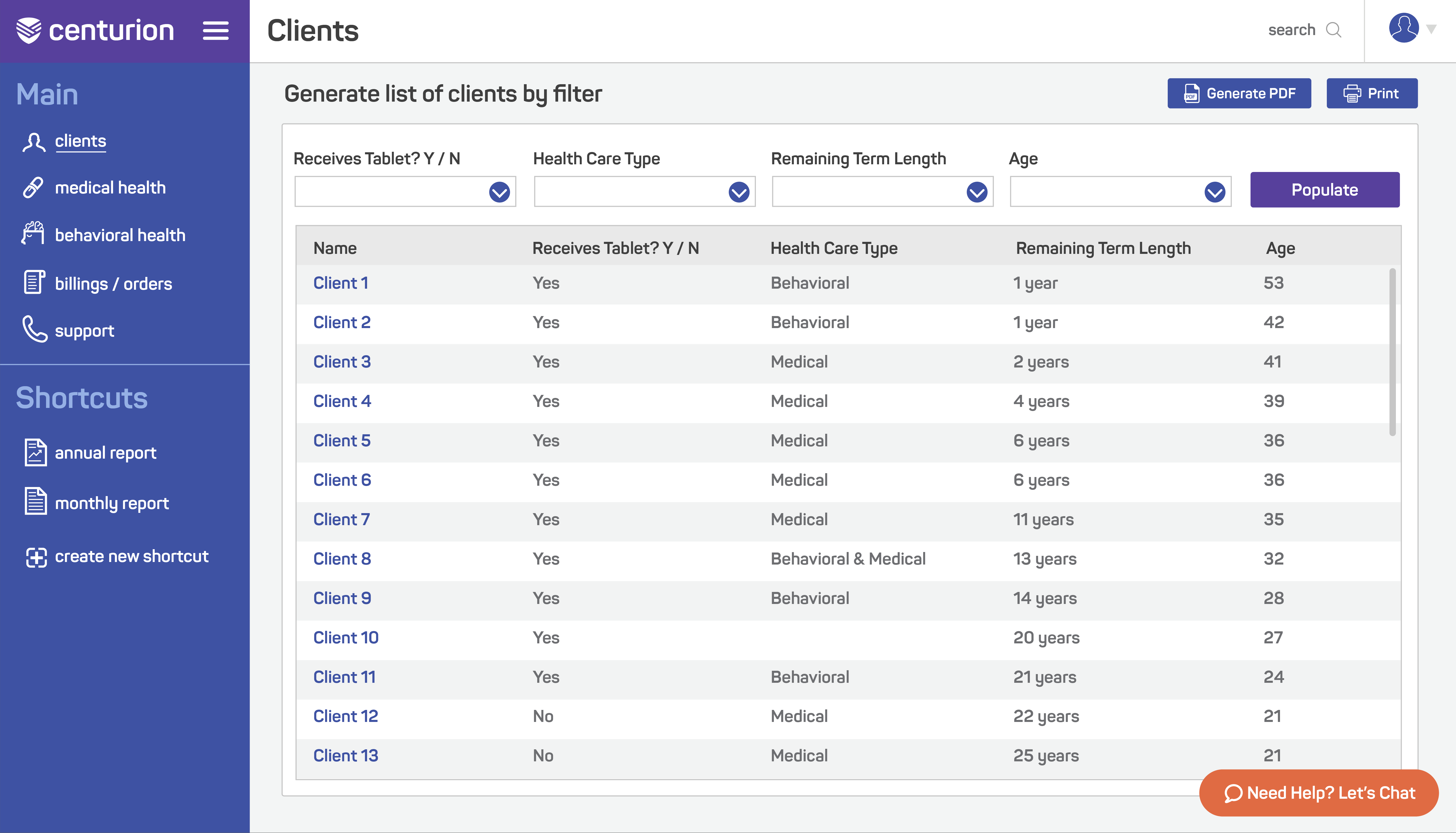Screen dimensions: 1456x833
Task: Click the billings / orders document icon
Action: tap(34, 282)
